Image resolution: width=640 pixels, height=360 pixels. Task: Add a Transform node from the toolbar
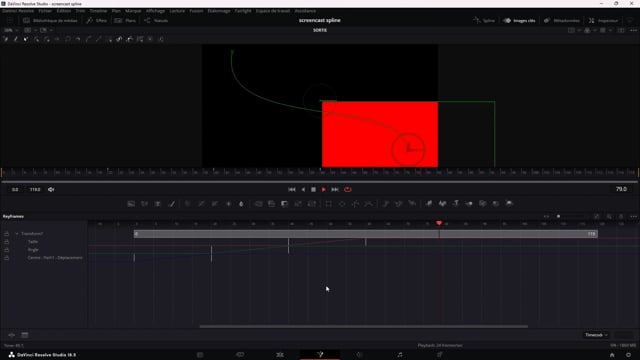coord(312,204)
